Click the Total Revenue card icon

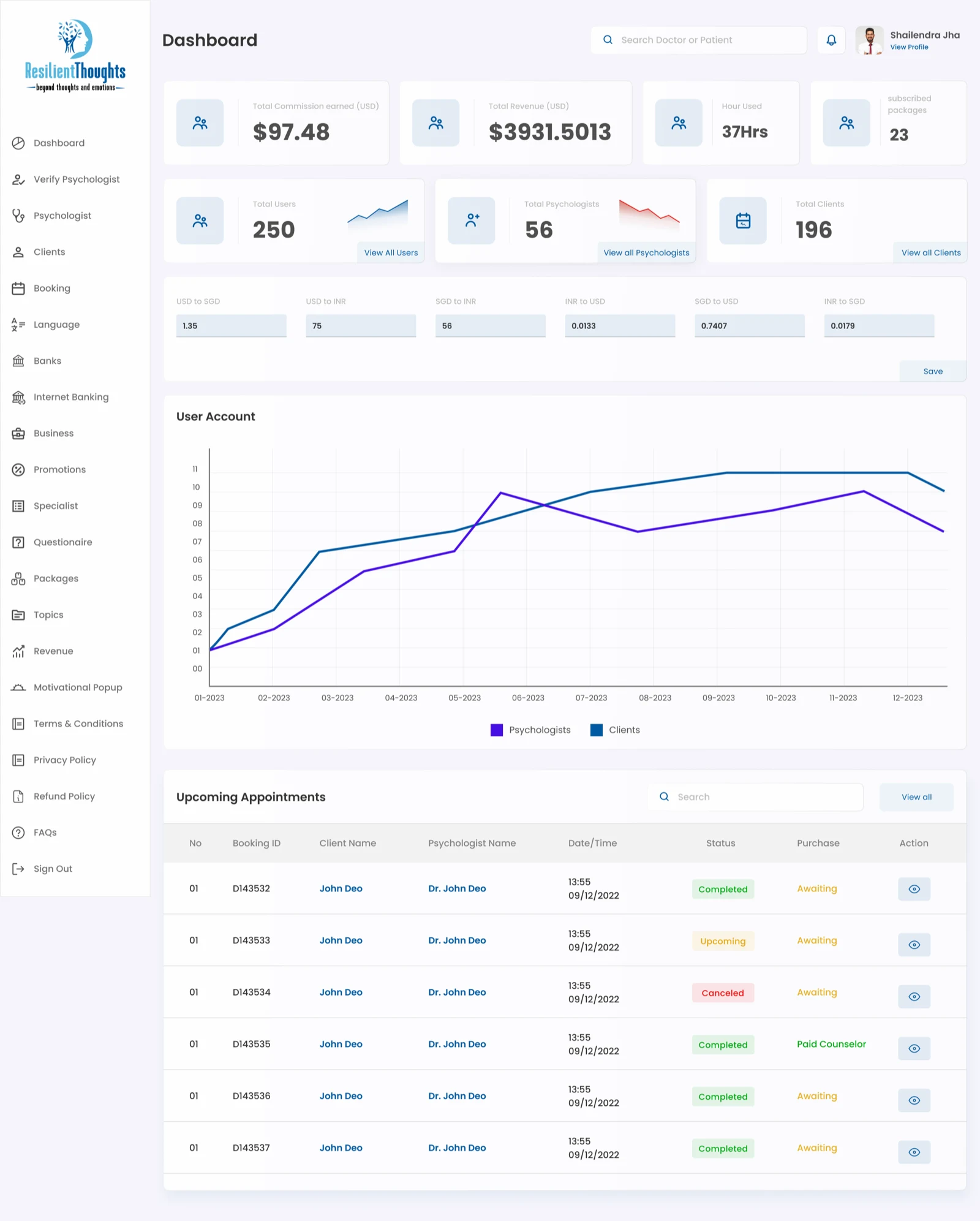[x=436, y=123]
